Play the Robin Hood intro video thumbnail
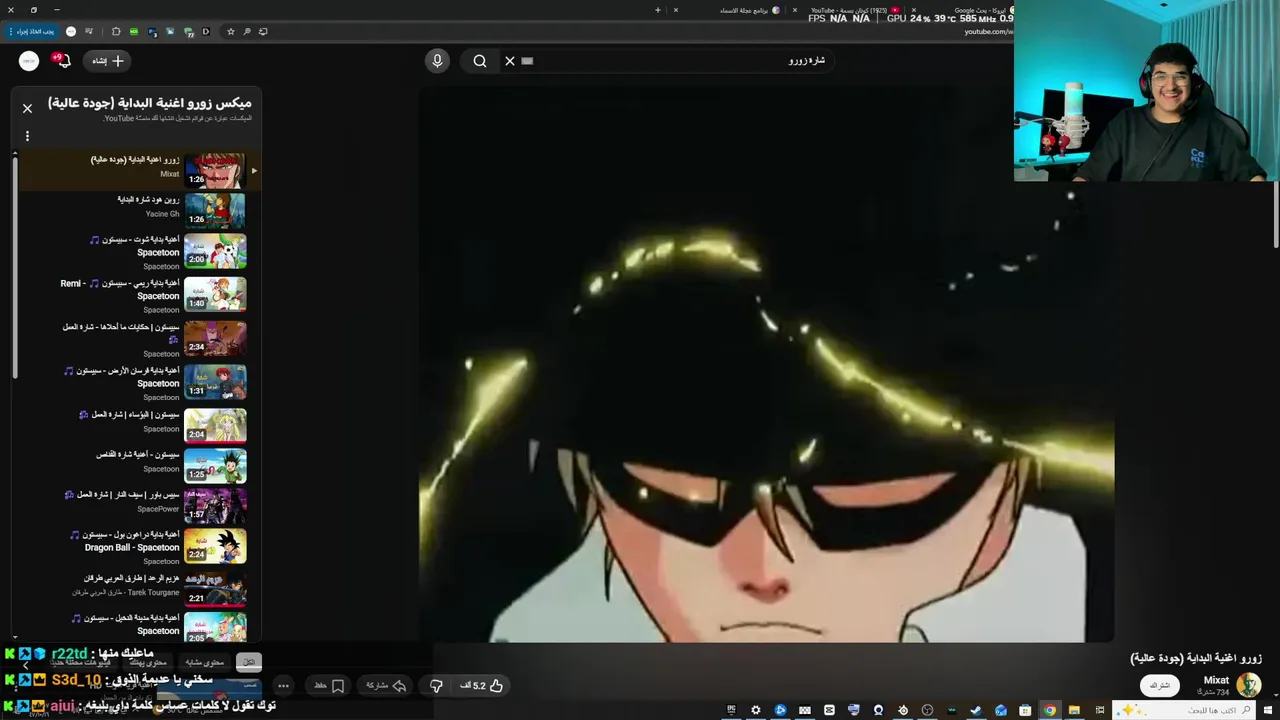This screenshot has width=1280, height=720. [215, 211]
